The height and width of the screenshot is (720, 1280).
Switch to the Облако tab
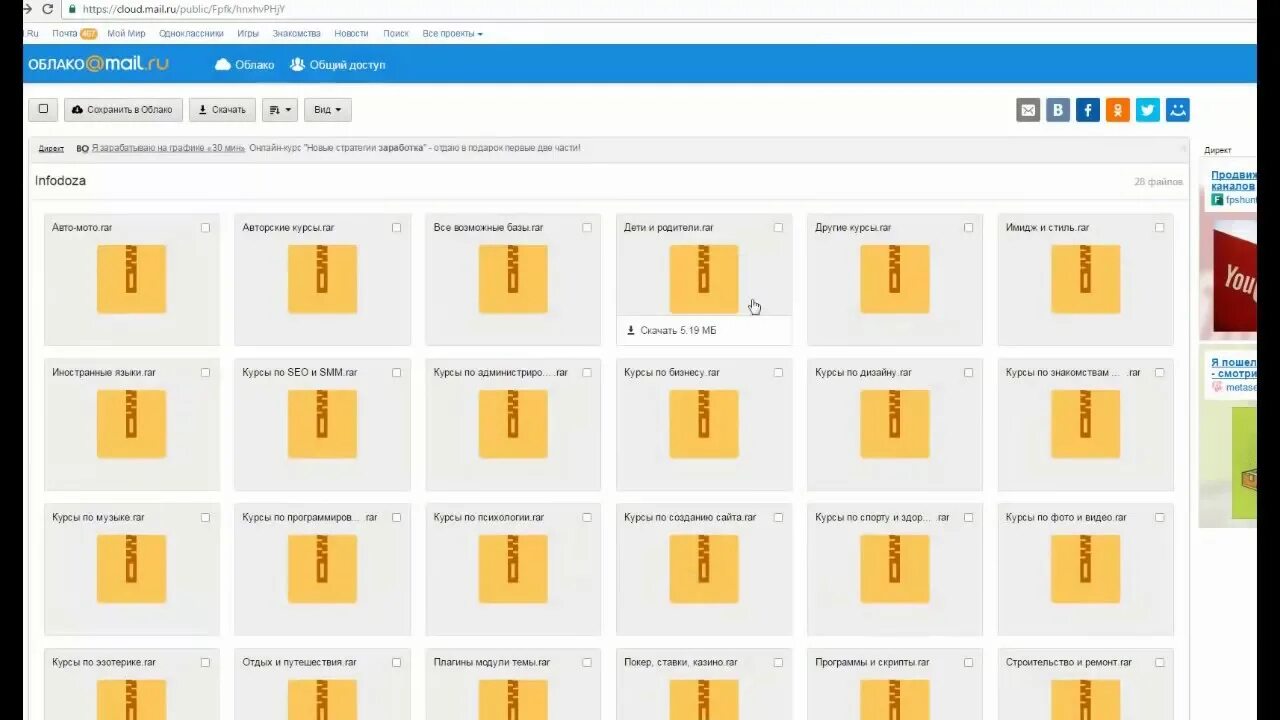tap(244, 65)
